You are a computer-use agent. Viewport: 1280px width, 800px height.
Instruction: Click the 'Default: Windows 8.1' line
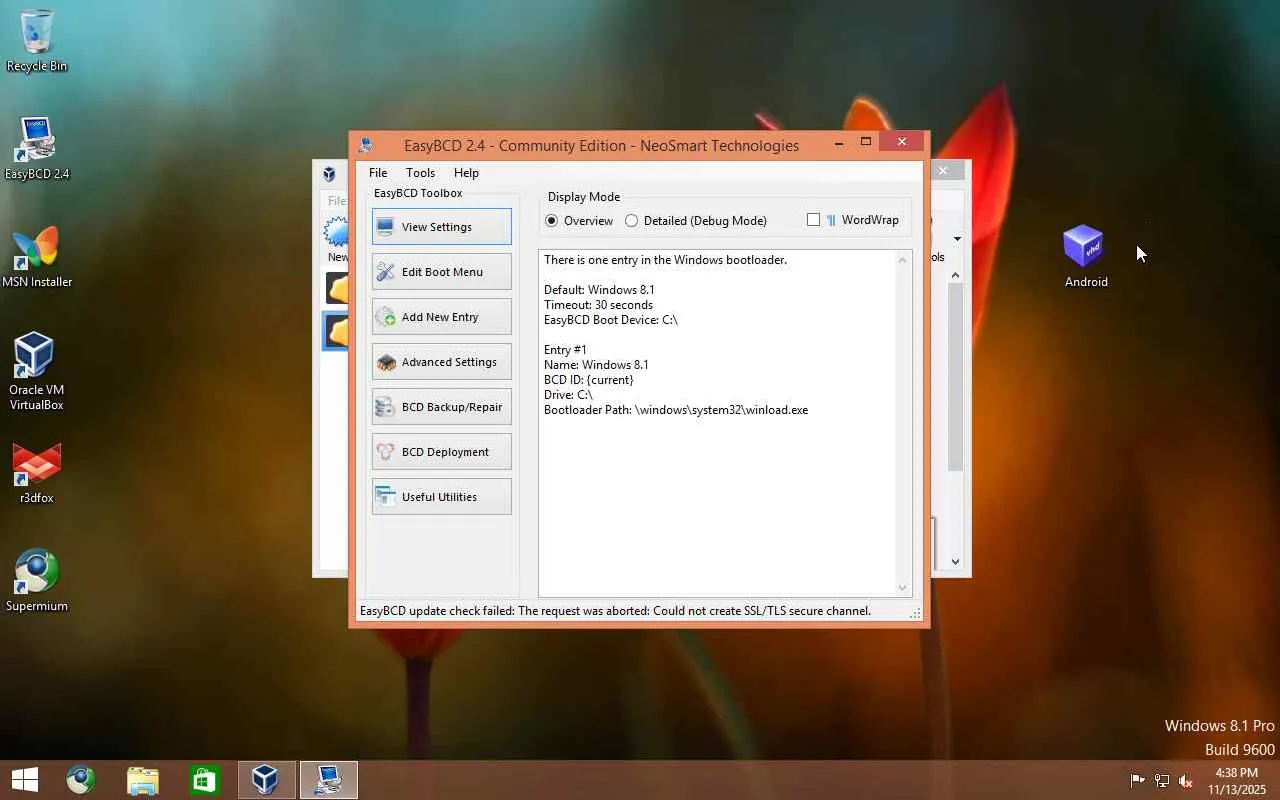[x=599, y=290]
